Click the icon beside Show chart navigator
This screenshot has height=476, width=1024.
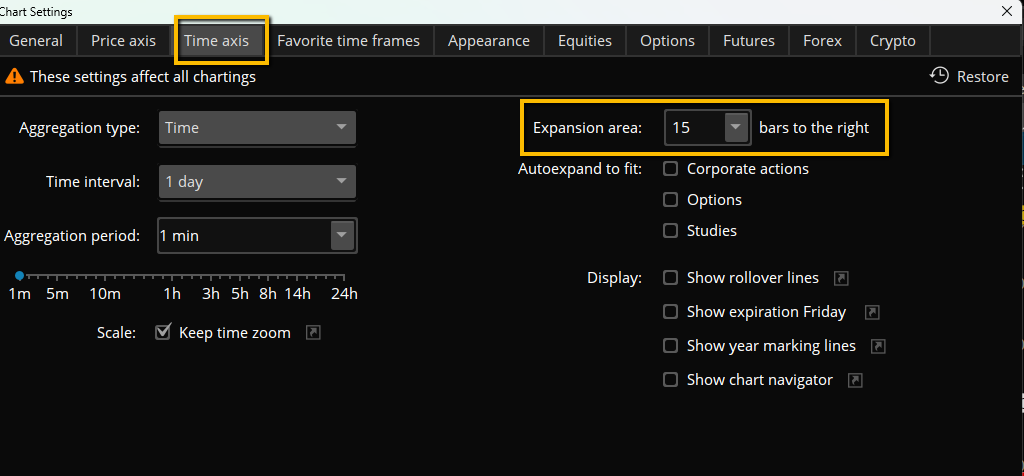pyautogui.click(x=854, y=380)
